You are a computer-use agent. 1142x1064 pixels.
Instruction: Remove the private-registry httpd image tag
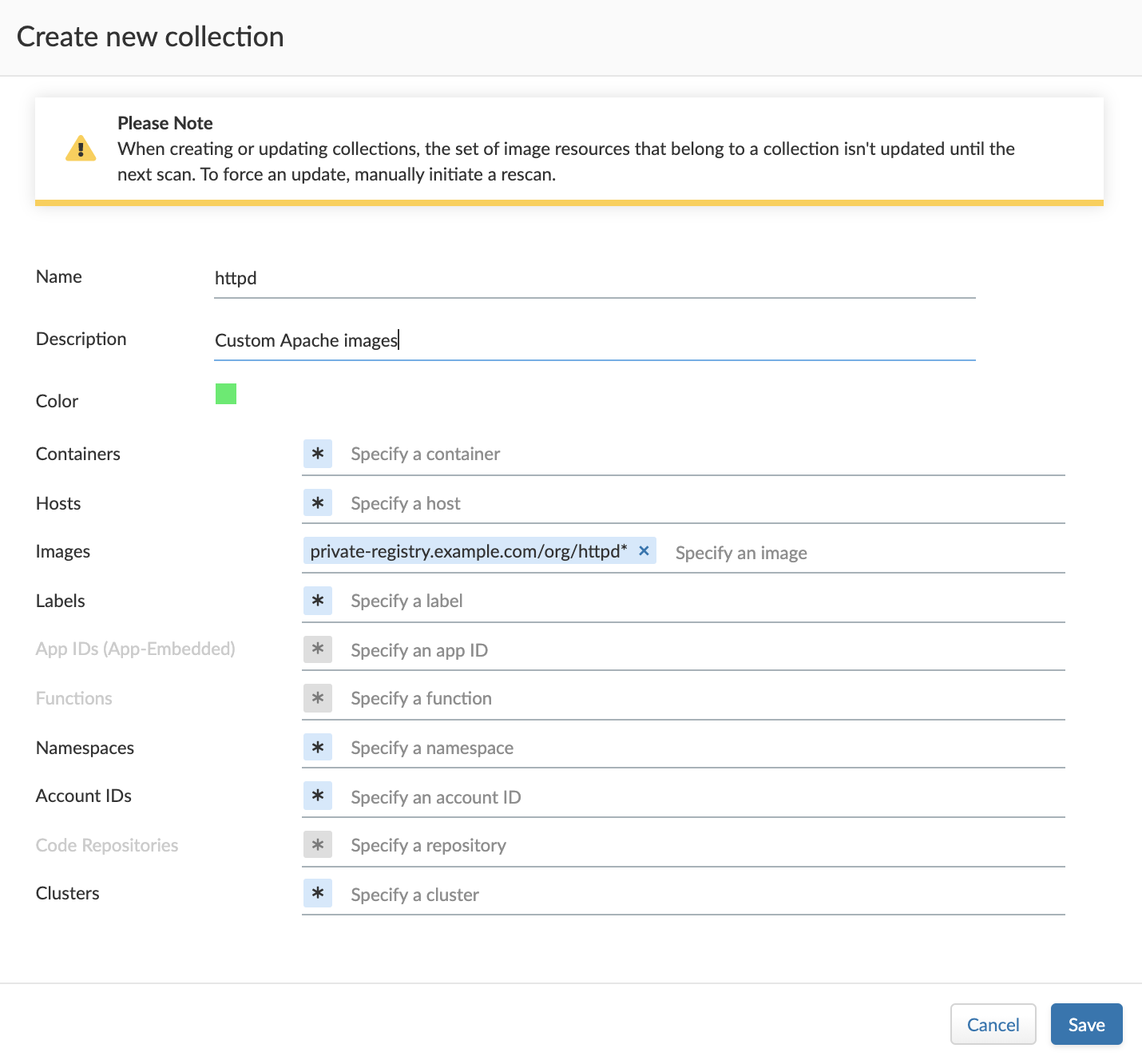pyautogui.click(x=644, y=551)
